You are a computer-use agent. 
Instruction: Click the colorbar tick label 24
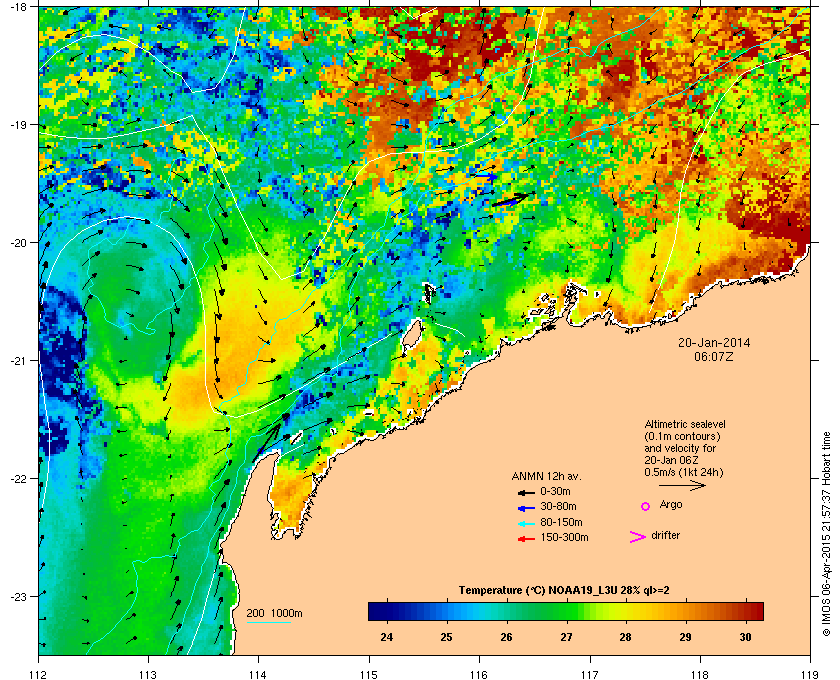(x=386, y=637)
